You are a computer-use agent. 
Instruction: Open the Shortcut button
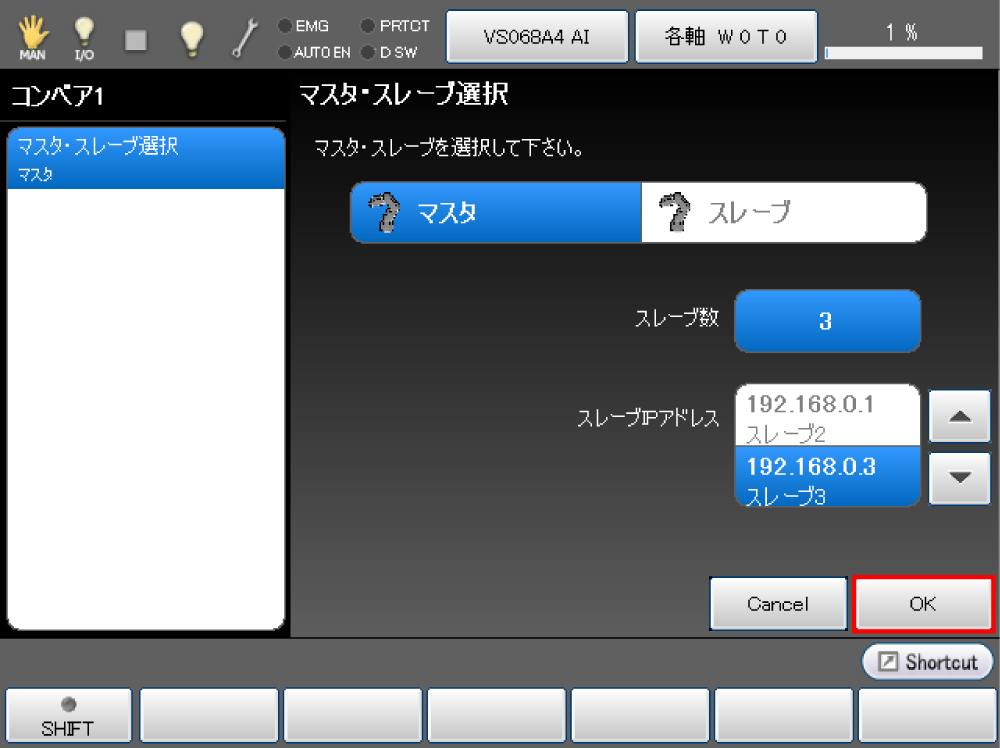tap(927, 662)
